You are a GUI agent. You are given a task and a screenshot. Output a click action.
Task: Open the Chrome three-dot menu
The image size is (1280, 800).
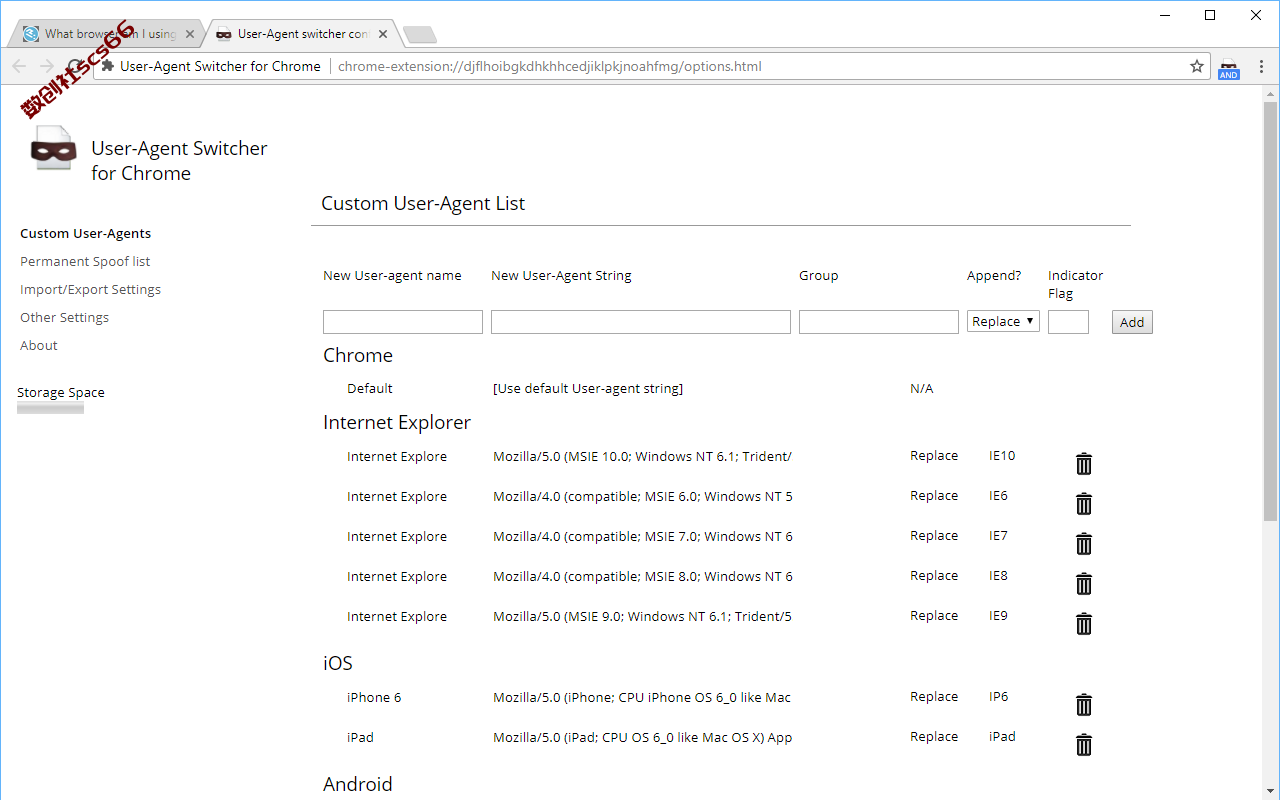(x=1261, y=67)
